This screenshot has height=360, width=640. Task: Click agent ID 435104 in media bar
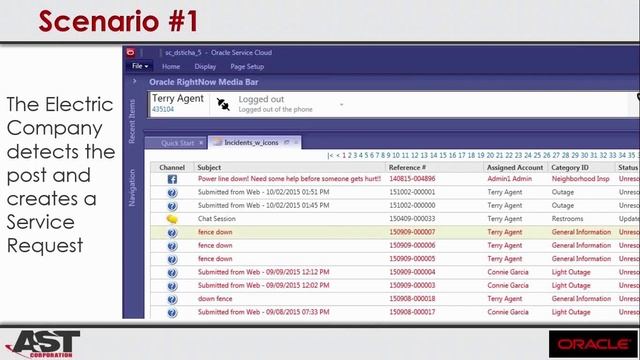point(163,109)
